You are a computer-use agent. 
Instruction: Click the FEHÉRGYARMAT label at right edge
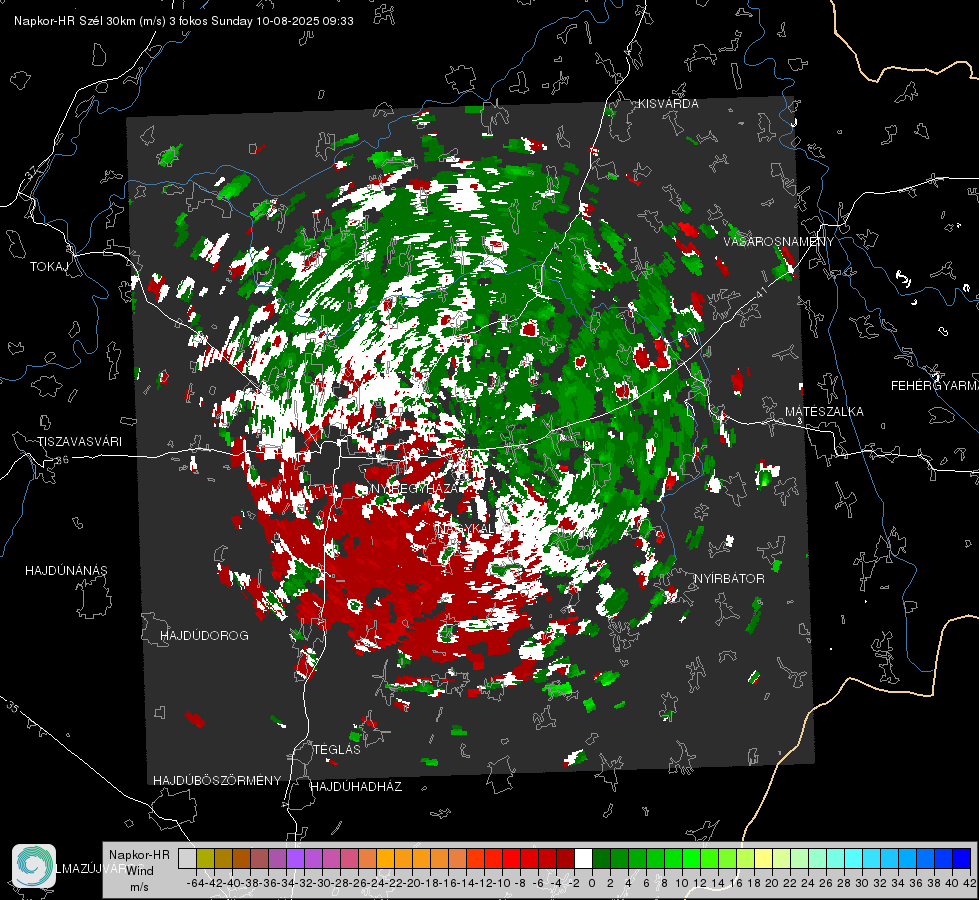(x=934, y=386)
